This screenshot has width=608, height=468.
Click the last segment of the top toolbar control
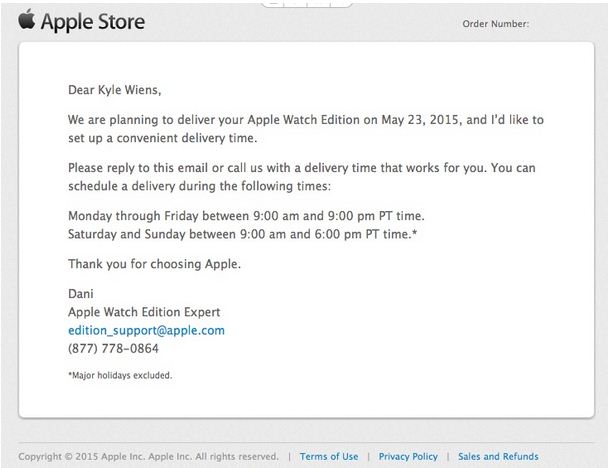point(341,3)
